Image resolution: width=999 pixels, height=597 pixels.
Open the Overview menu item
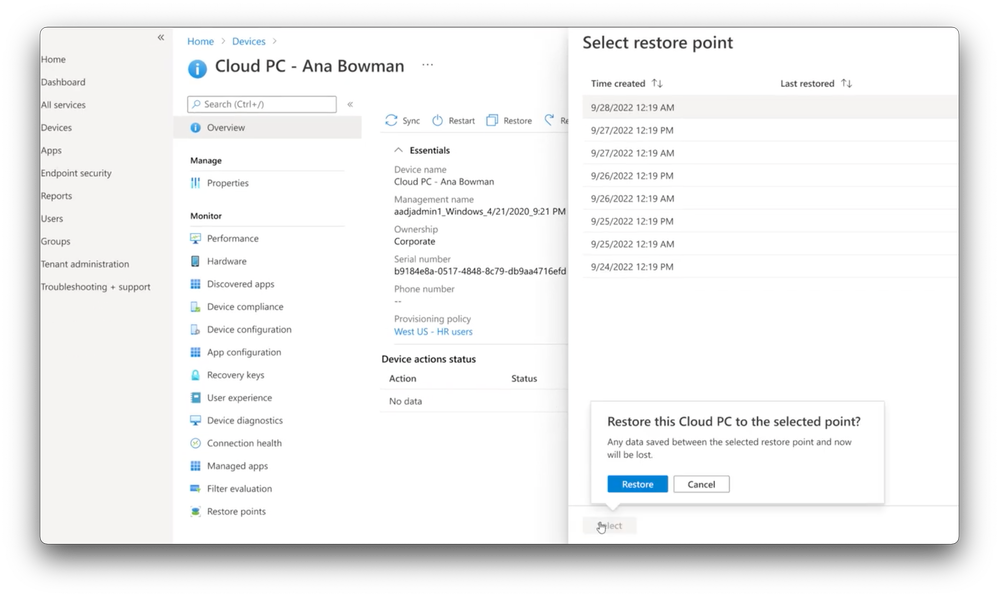point(226,128)
